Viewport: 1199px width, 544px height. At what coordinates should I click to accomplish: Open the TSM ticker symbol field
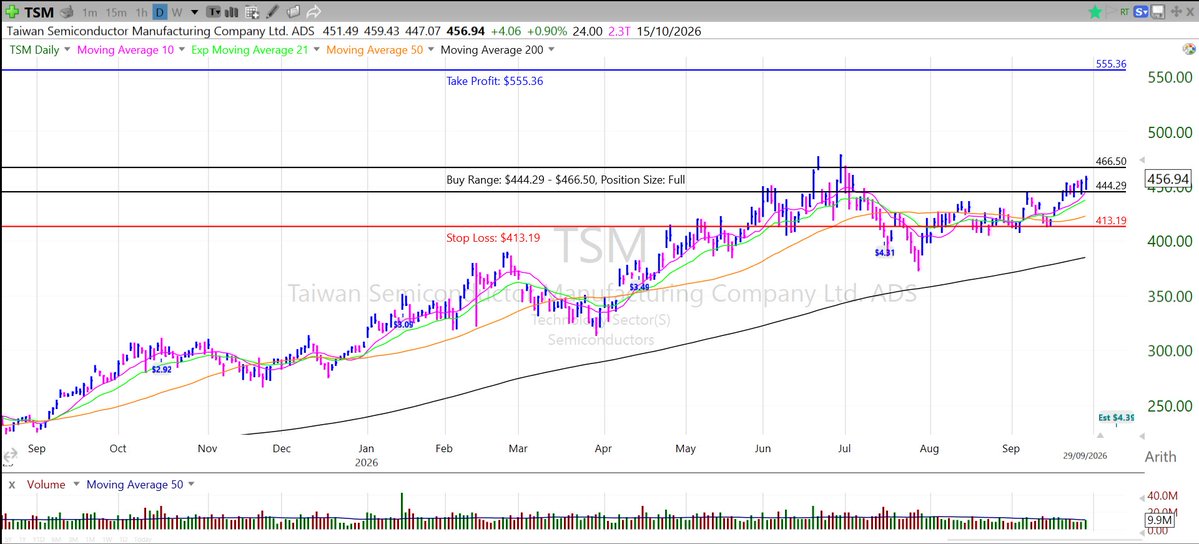click(39, 12)
